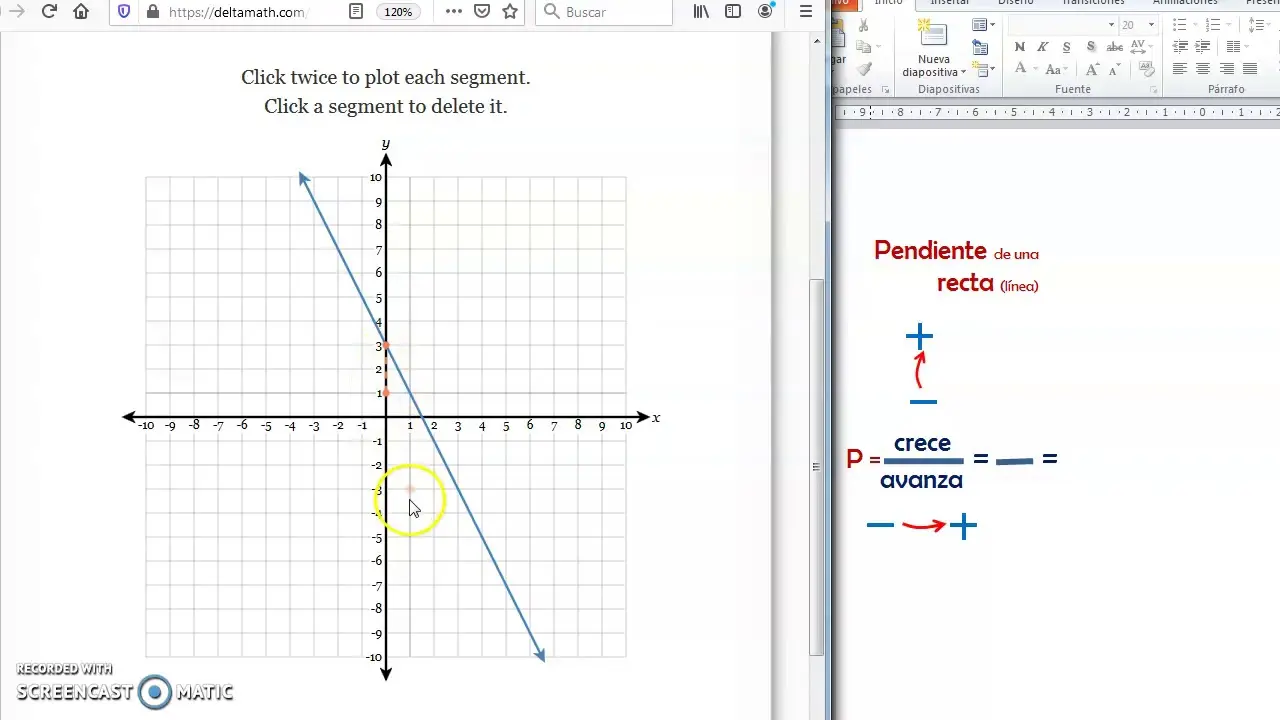1280x720 pixels.
Task: Open tracking protection shield icon
Action: tap(124, 12)
